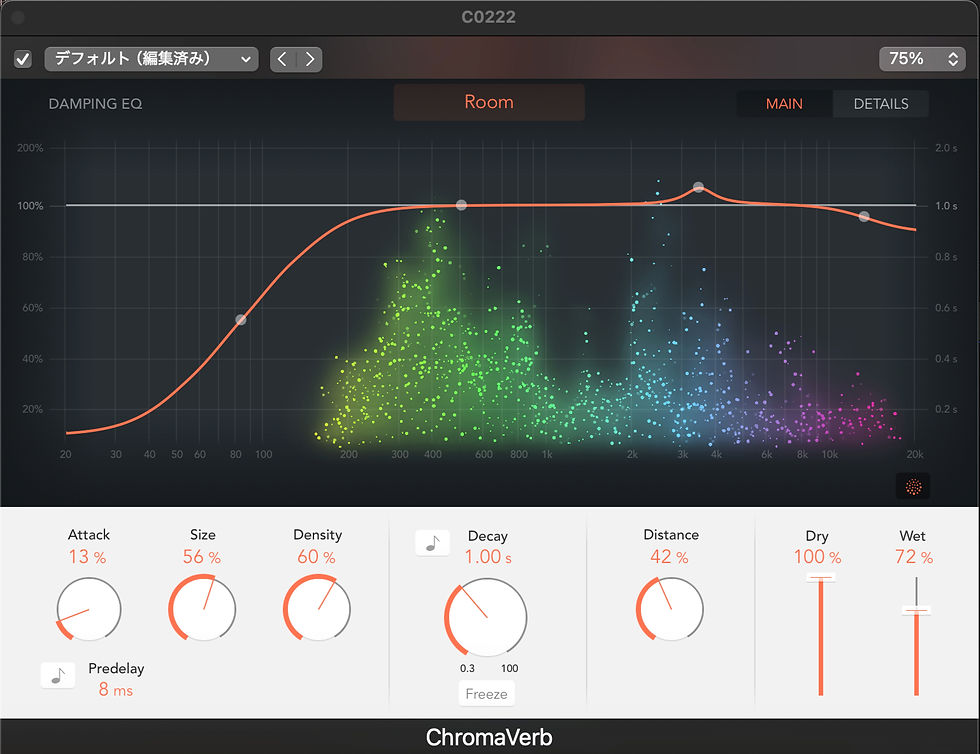The image size is (980, 754).
Task: Open the 75% view size dropdown
Action: click(922, 59)
